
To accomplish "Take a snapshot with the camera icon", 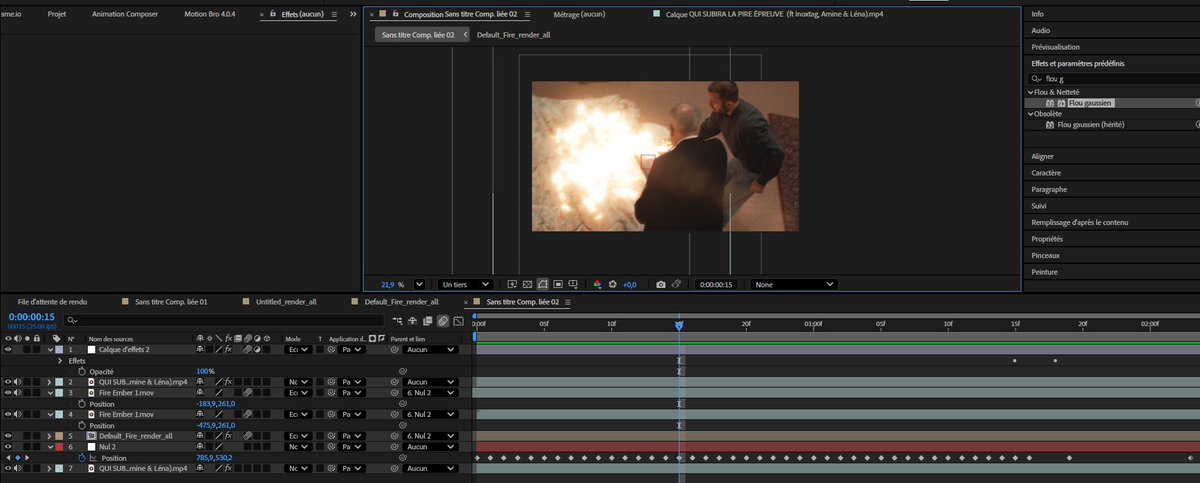I will [661, 284].
